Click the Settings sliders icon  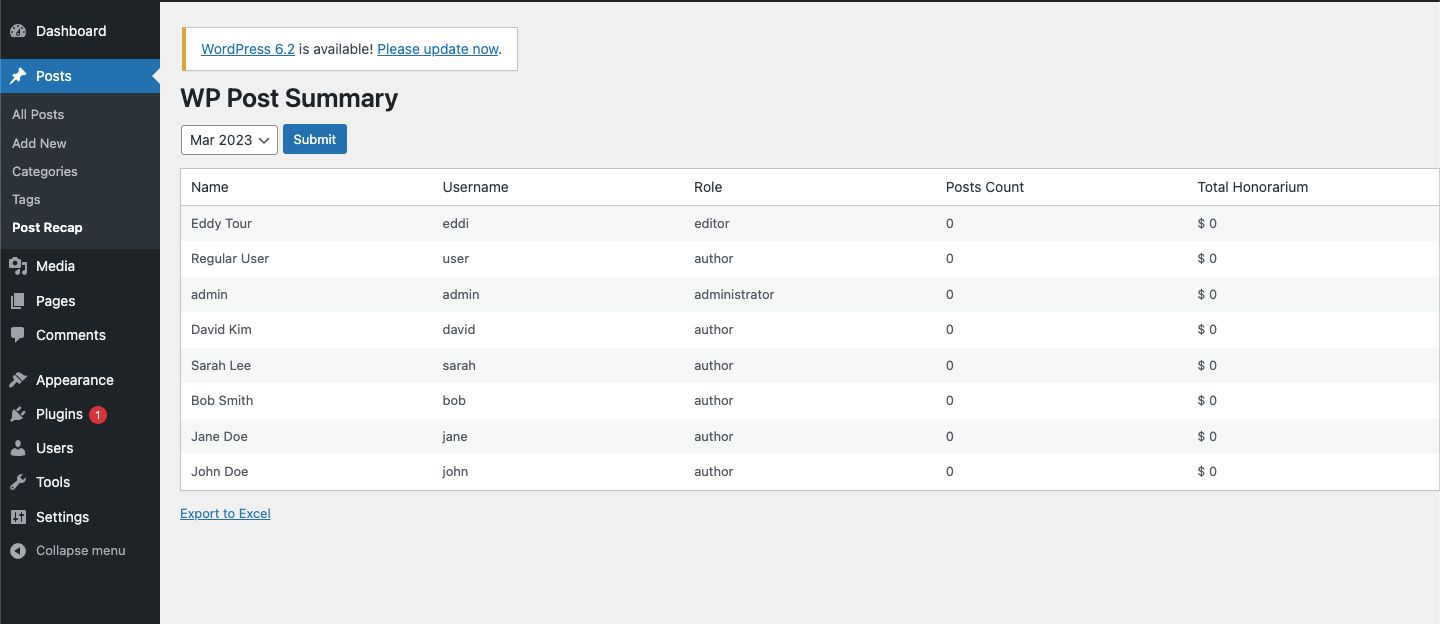(x=18, y=517)
